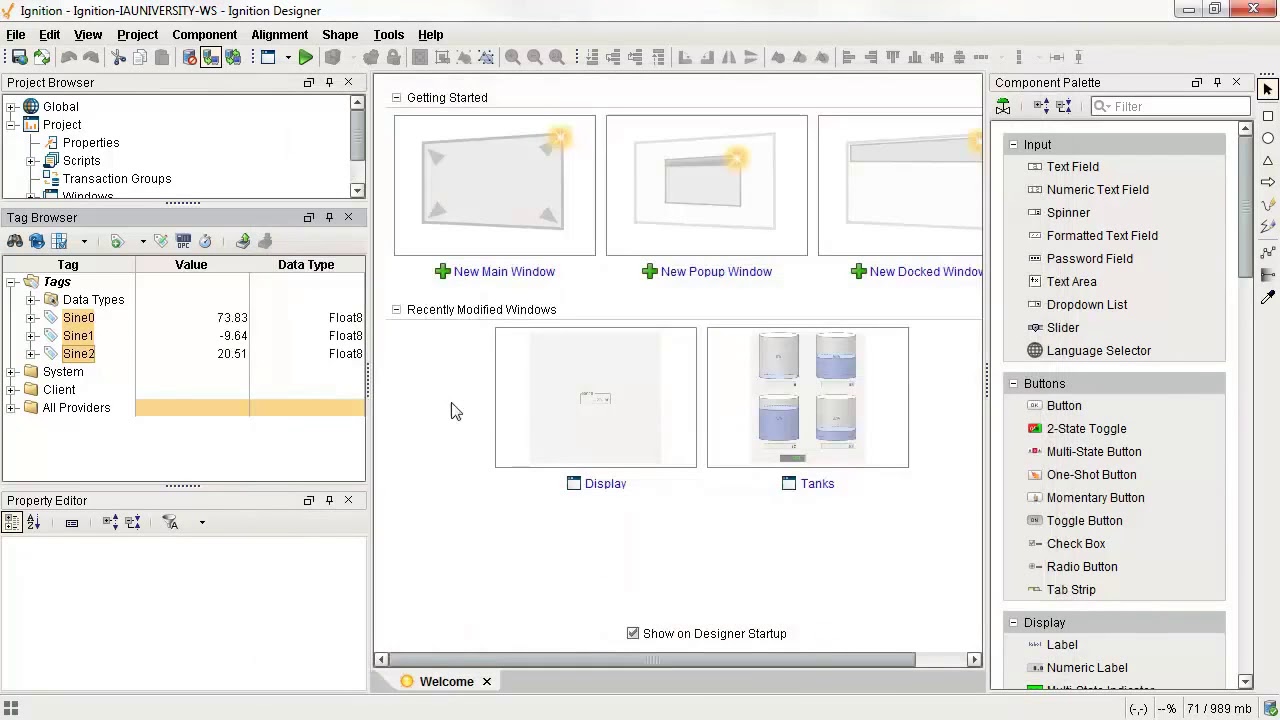Image resolution: width=1280 pixels, height=720 pixels.
Task: Expand the Scripts node
Action: click(32, 161)
